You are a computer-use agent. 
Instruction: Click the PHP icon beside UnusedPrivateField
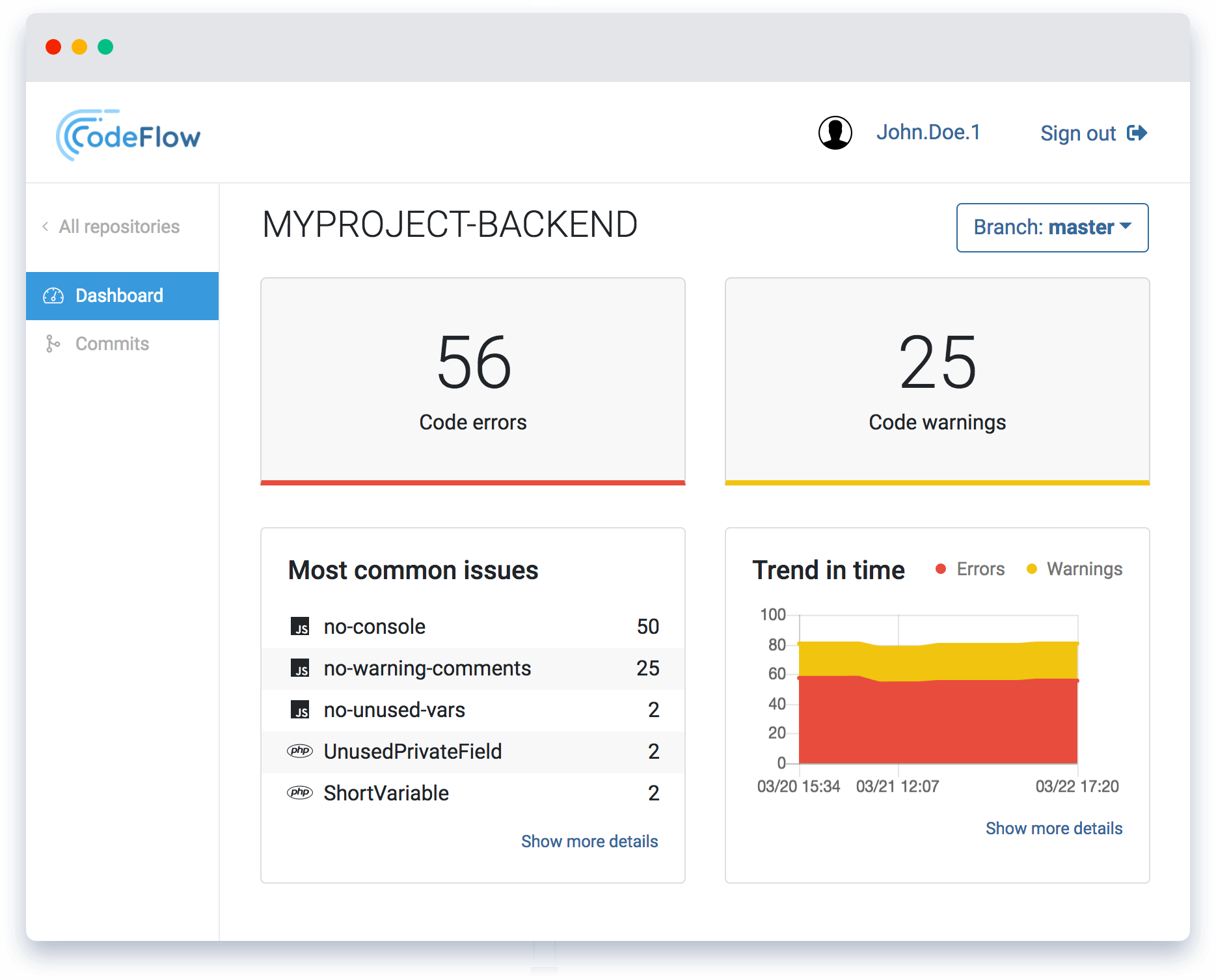(x=301, y=752)
